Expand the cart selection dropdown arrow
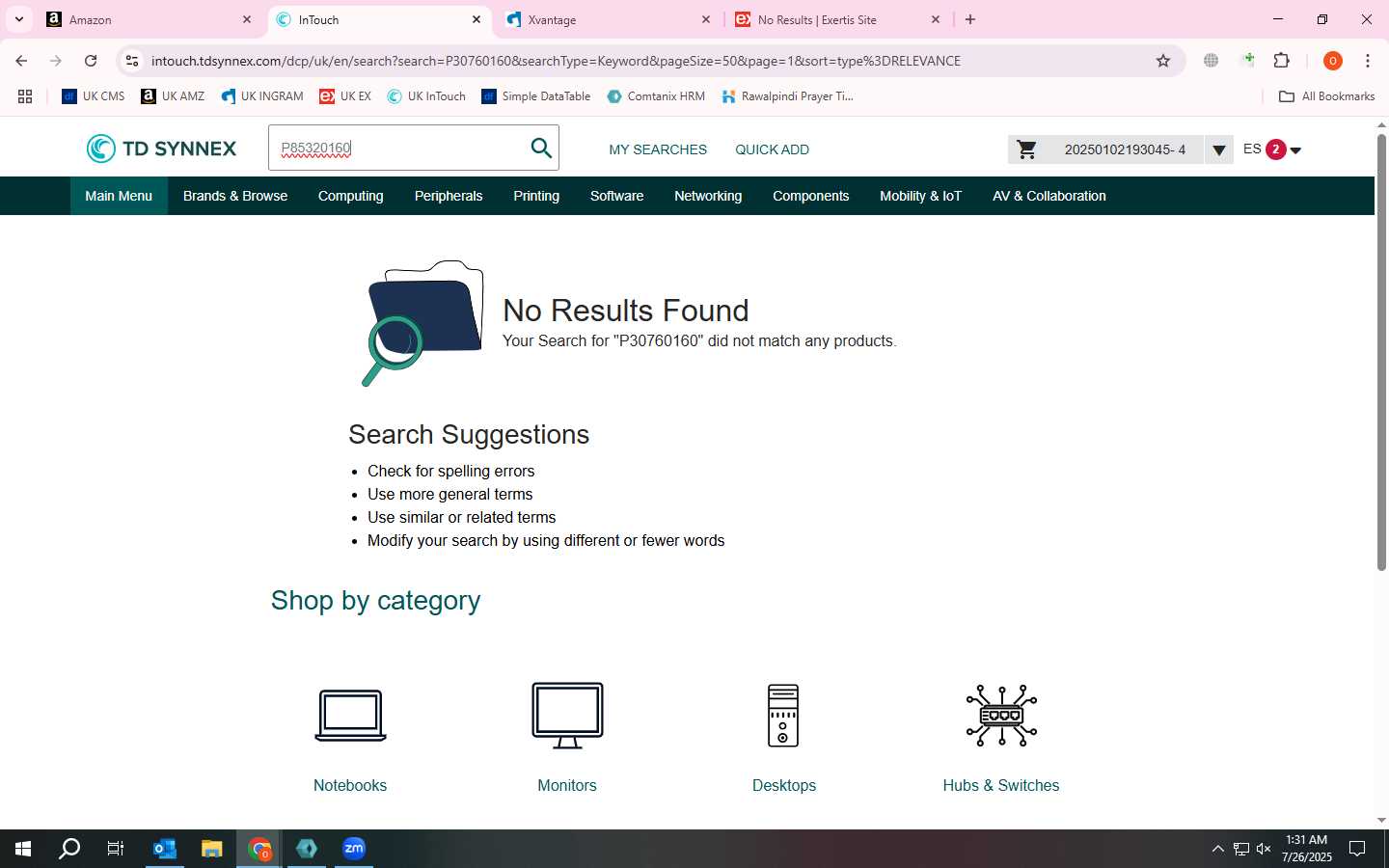 1219,149
